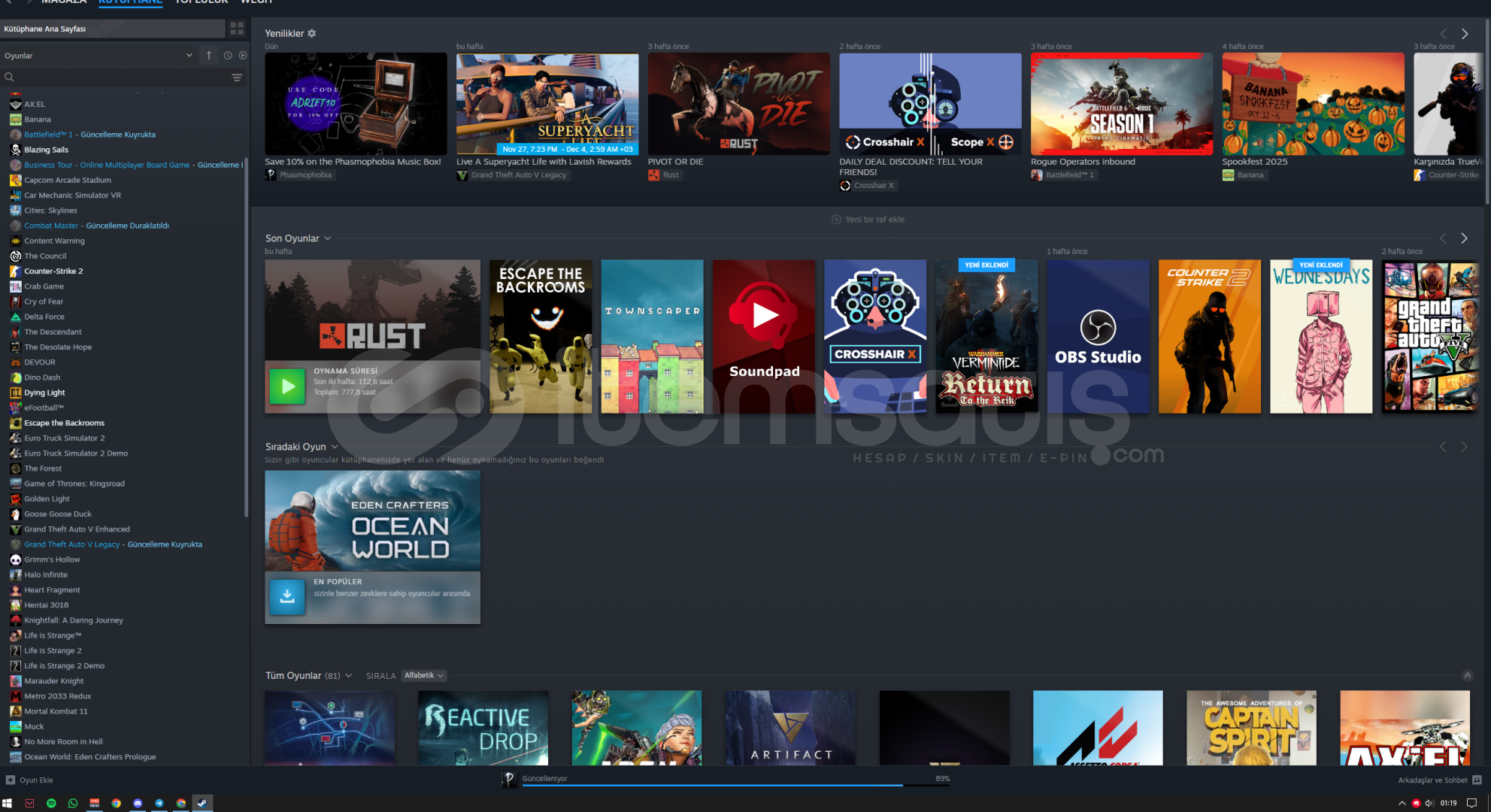Click the collections grid view icon
This screenshot has width=1491, height=812.
pyautogui.click(x=237, y=29)
